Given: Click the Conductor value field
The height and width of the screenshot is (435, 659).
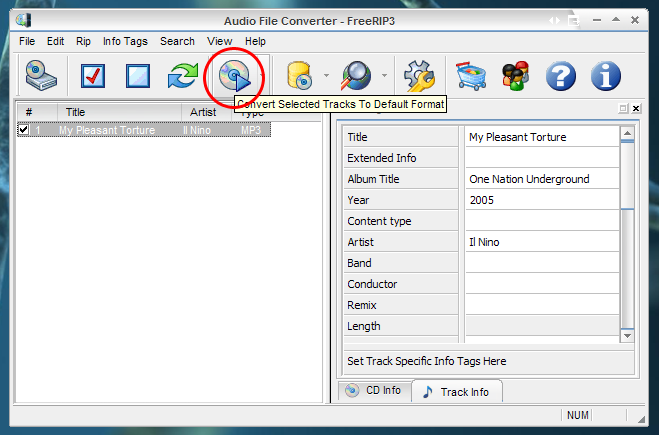Looking at the screenshot, I should point(542,284).
